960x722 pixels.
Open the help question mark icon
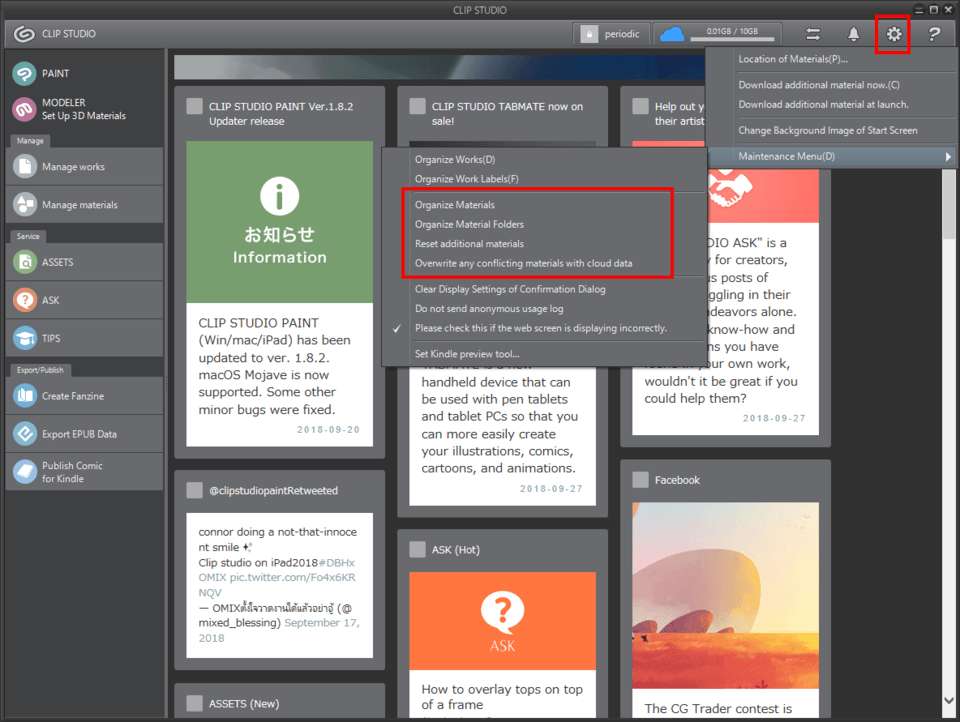(x=934, y=34)
